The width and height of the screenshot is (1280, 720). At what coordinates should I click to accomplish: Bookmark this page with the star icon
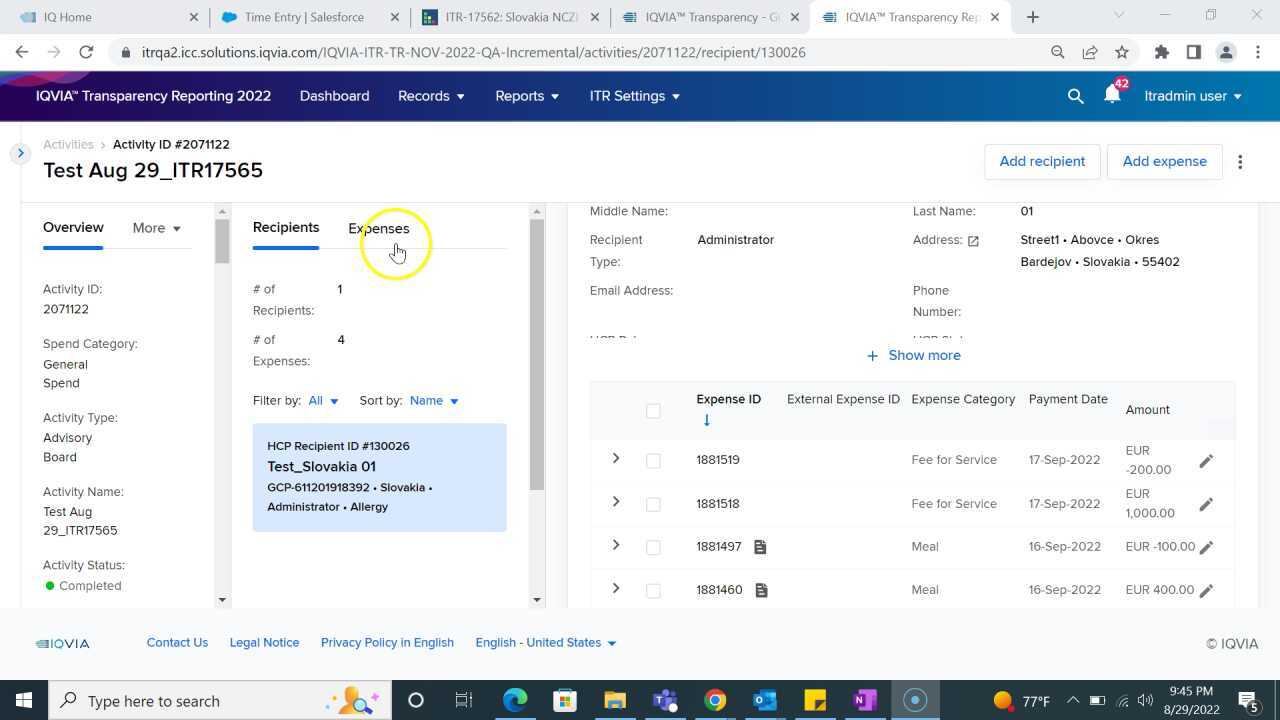pyautogui.click(x=1122, y=52)
